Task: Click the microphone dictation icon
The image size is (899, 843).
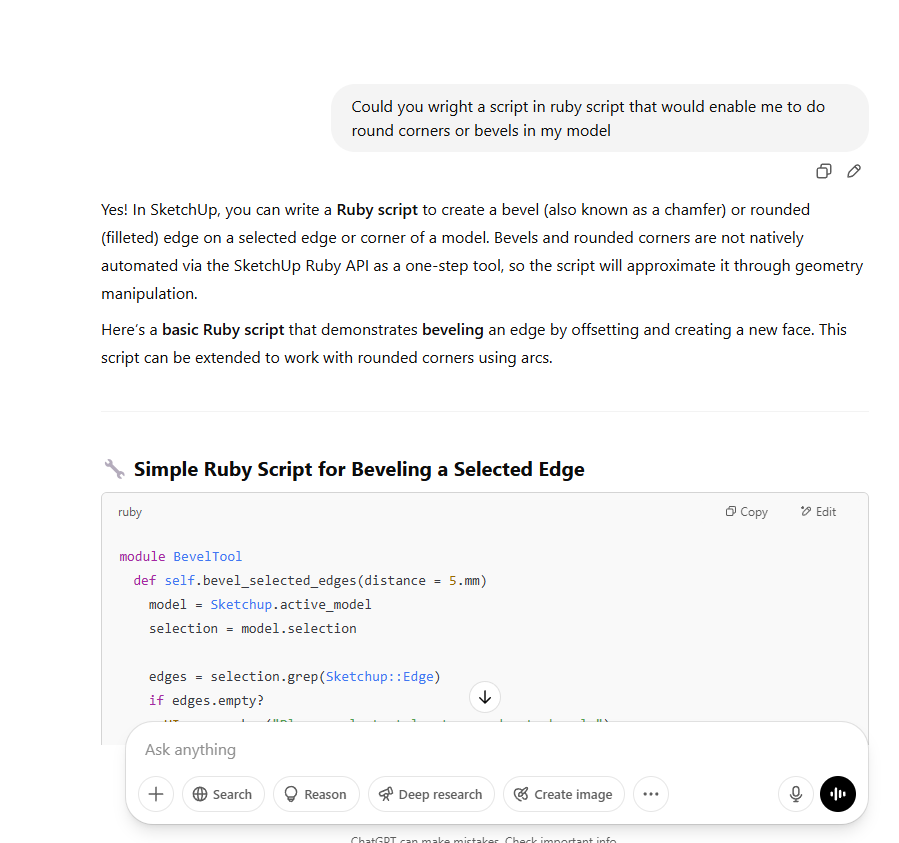Action: 796,794
